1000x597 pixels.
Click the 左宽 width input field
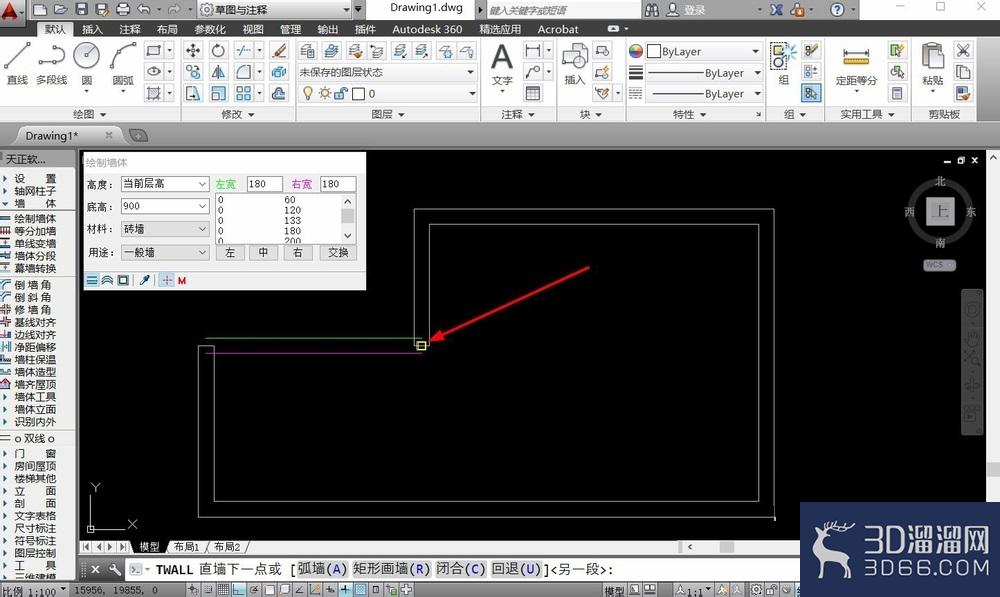264,184
